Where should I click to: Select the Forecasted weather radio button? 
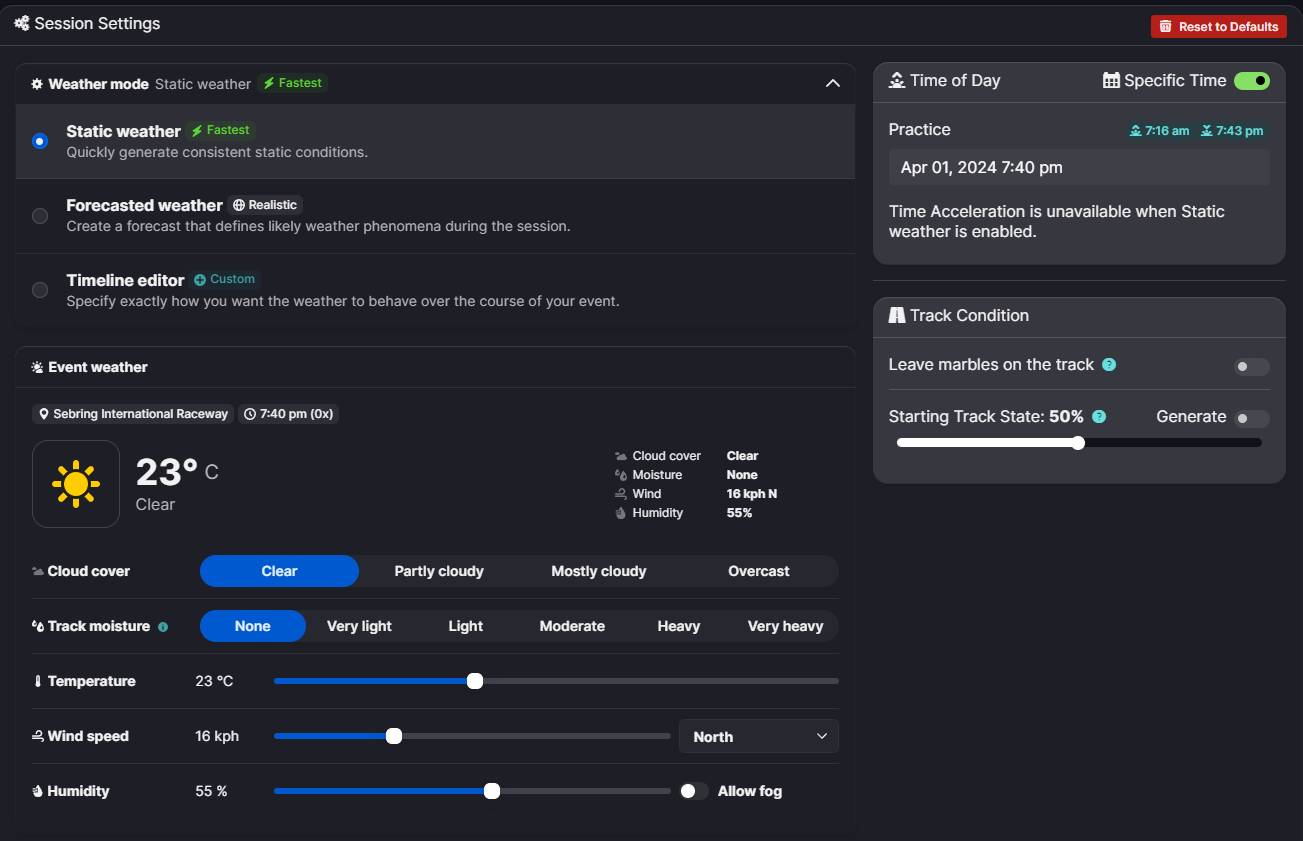tap(40, 216)
